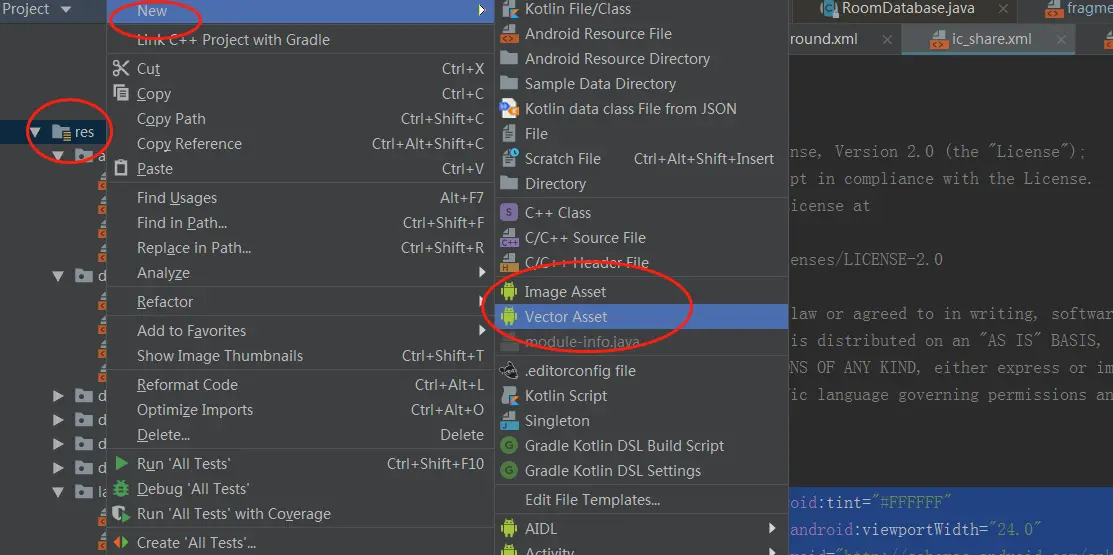Click the Scratch File clock icon
Screen dimensions: 1113x555
coord(509,158)
